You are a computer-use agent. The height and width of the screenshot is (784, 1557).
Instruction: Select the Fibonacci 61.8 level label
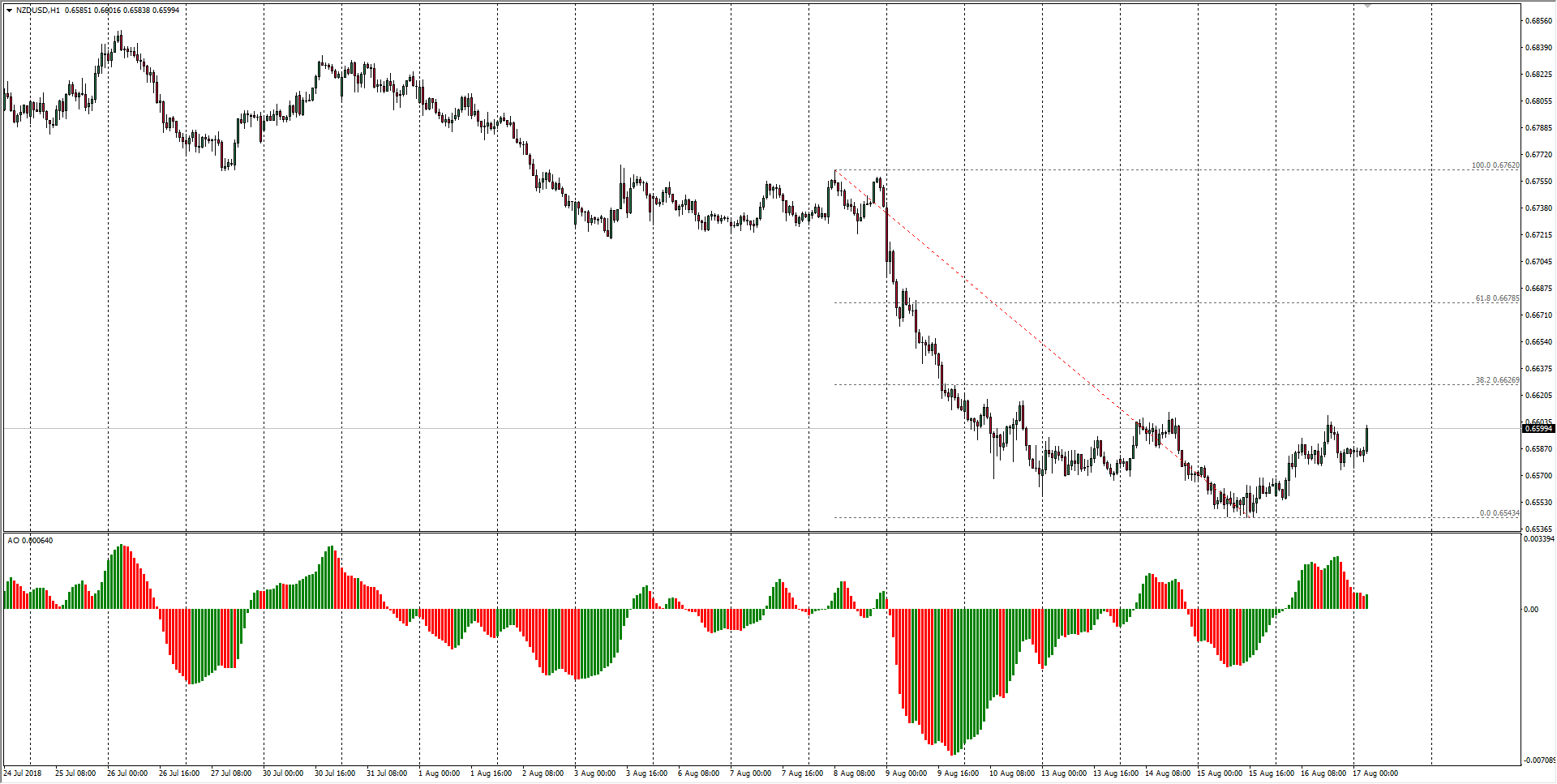1496,298
